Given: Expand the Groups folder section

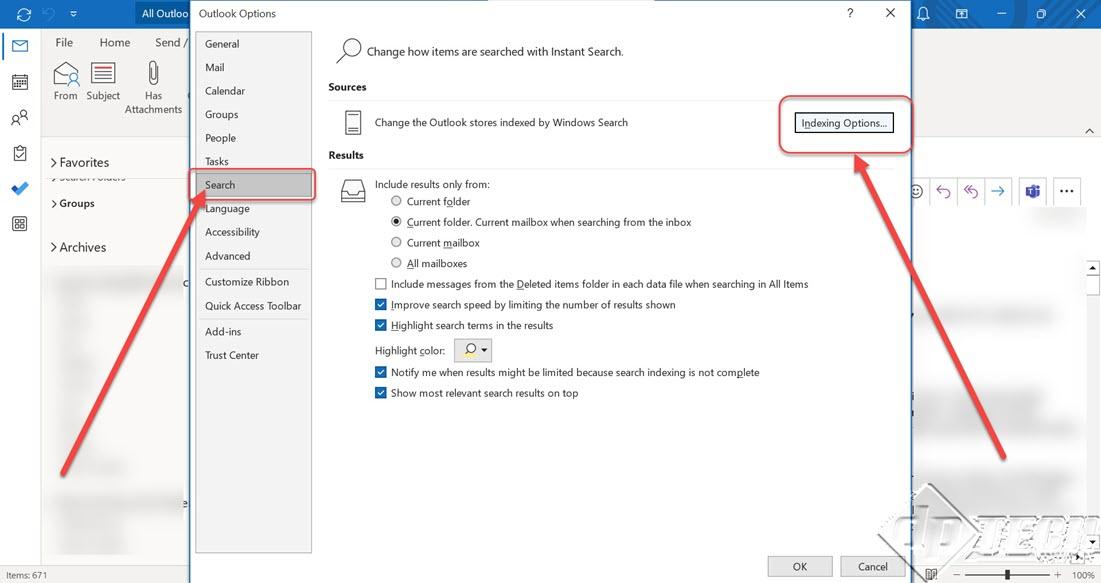Looking at the screenshot, I should 53,204.
